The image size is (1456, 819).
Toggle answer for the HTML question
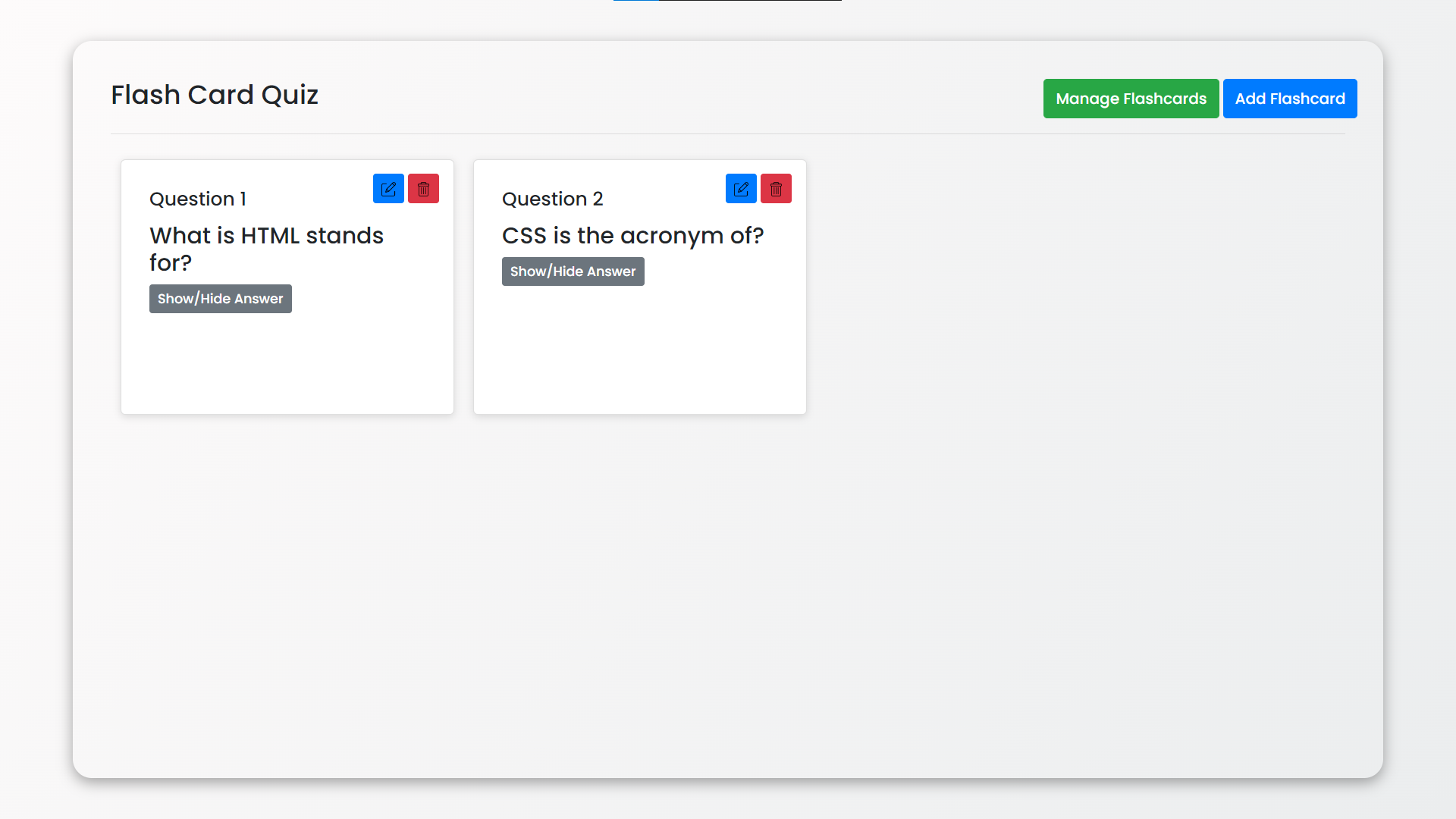click(x=221, y=299)
